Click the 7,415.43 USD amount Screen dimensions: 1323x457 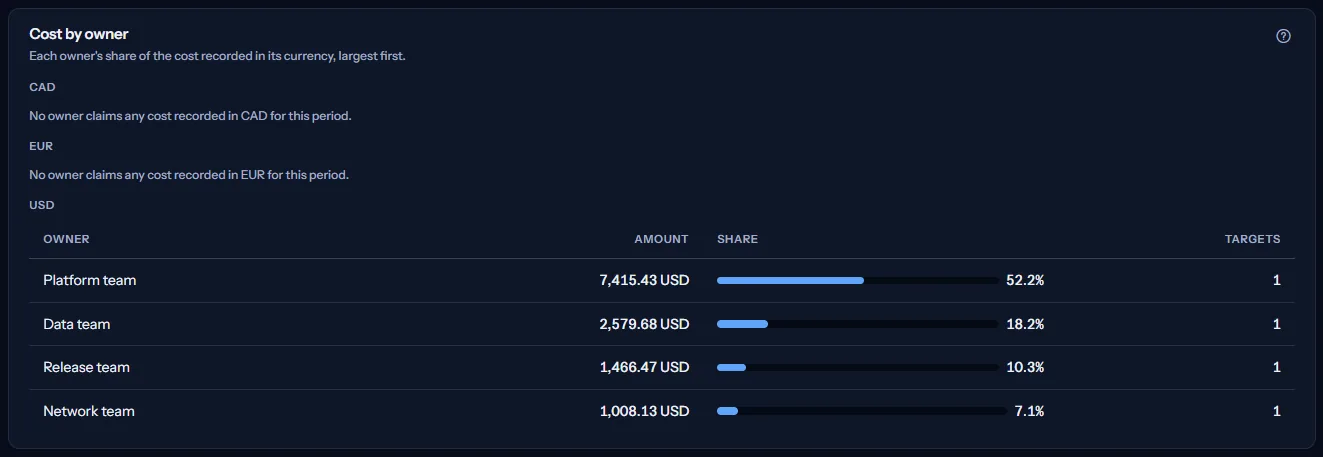coord(644,280)
